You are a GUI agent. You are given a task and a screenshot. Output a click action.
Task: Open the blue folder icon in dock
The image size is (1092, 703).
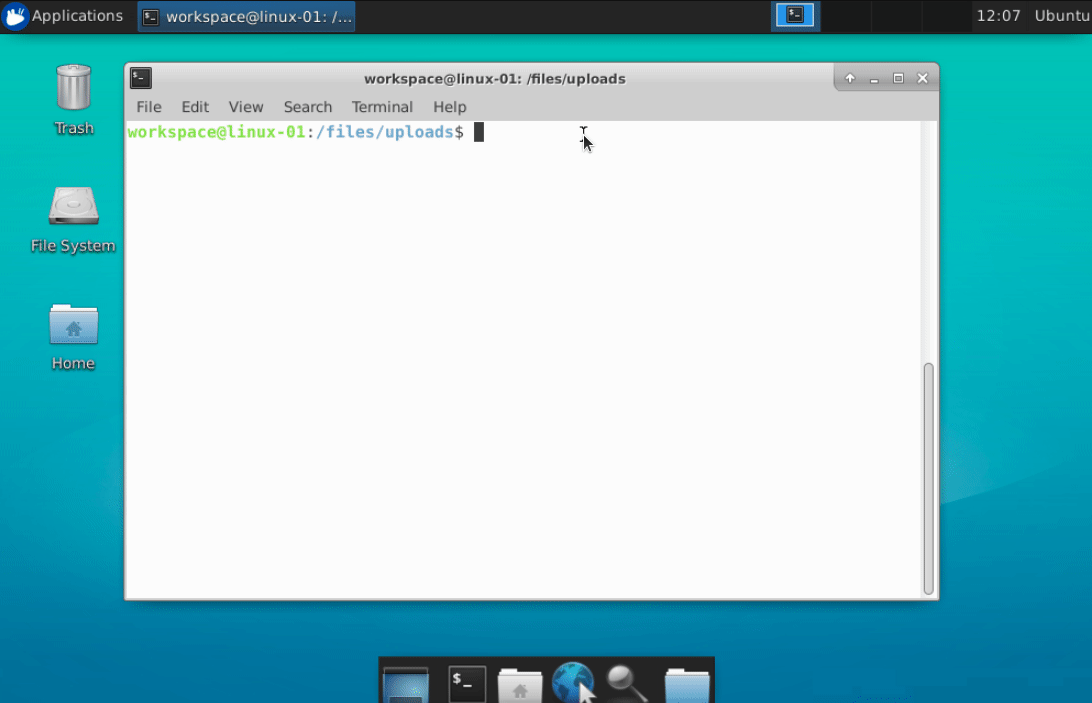[687, 685]
